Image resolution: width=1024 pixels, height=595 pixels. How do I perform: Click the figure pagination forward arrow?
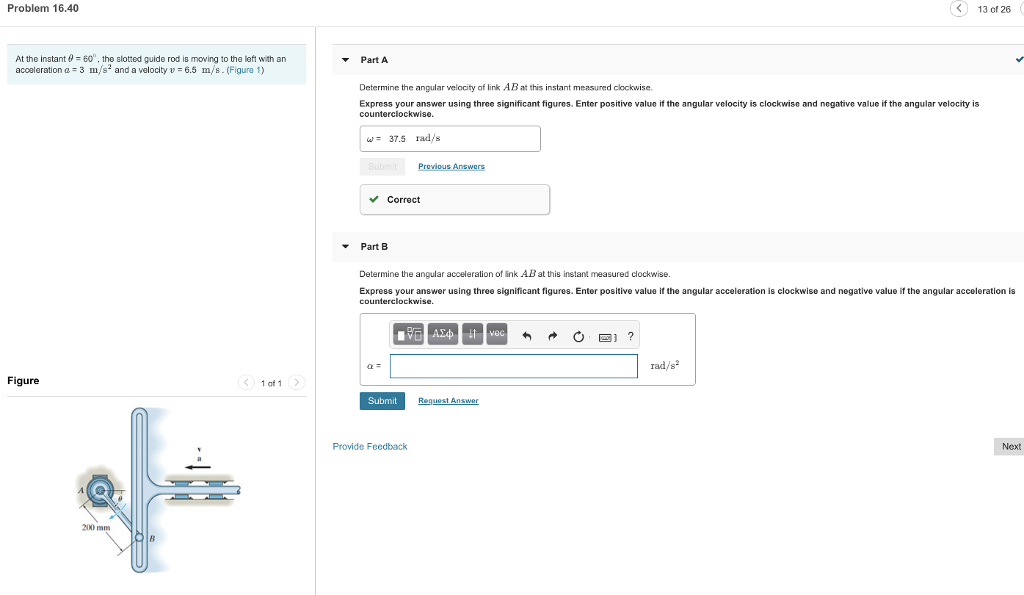coord(297,382)
